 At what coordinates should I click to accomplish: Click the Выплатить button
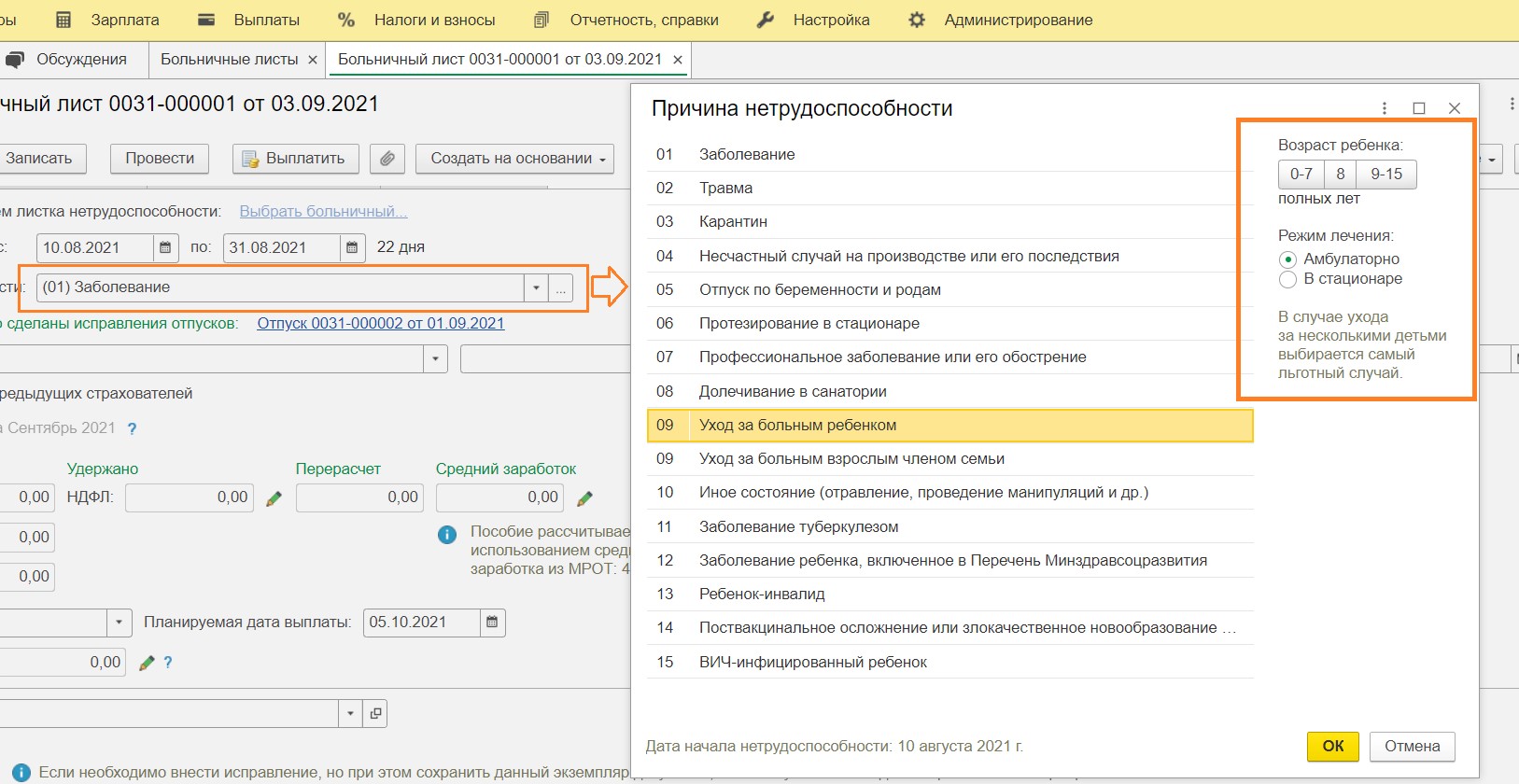point(295,159)
